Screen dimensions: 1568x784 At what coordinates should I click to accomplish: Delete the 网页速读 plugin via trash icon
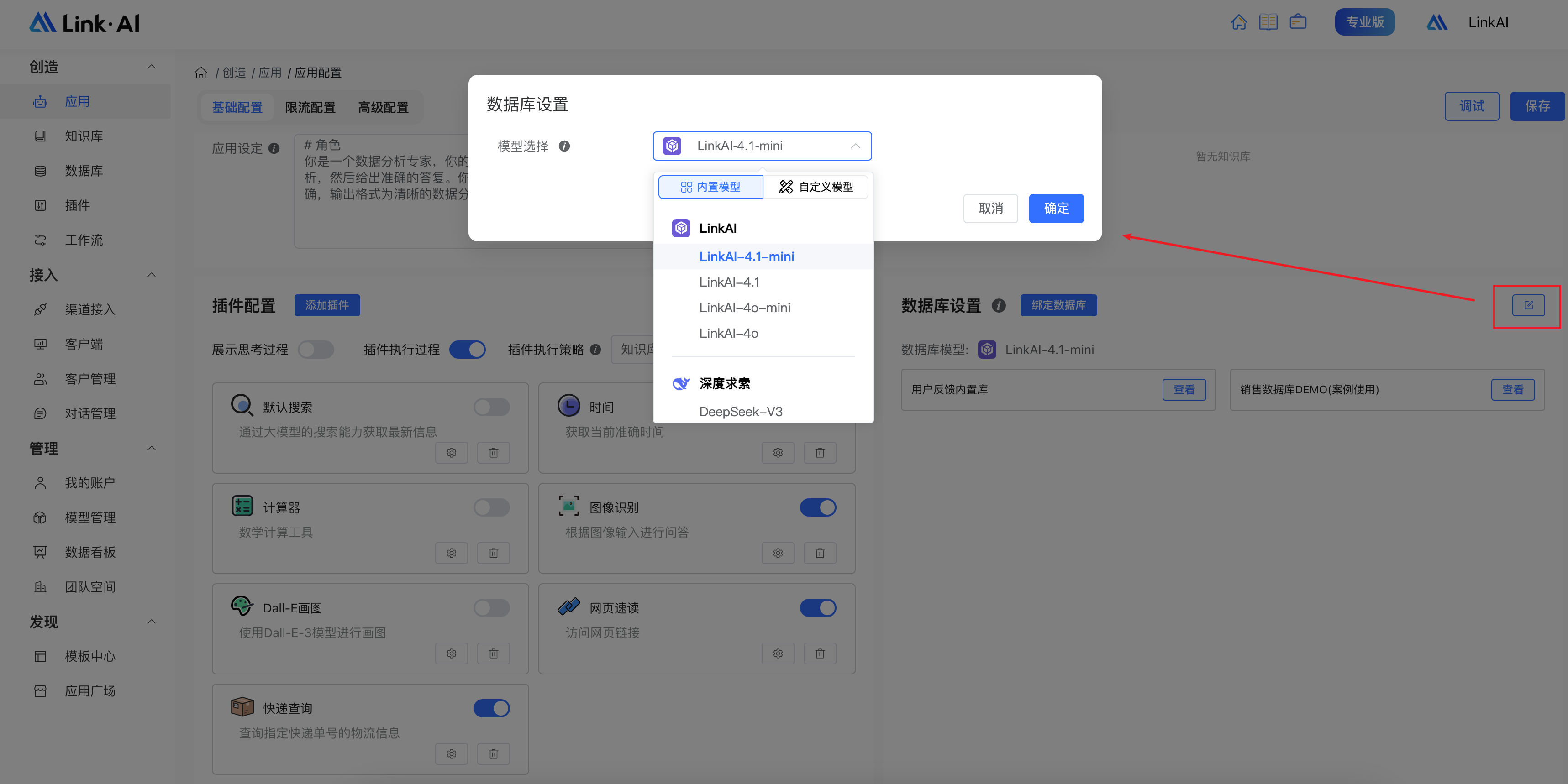point(820,653)
